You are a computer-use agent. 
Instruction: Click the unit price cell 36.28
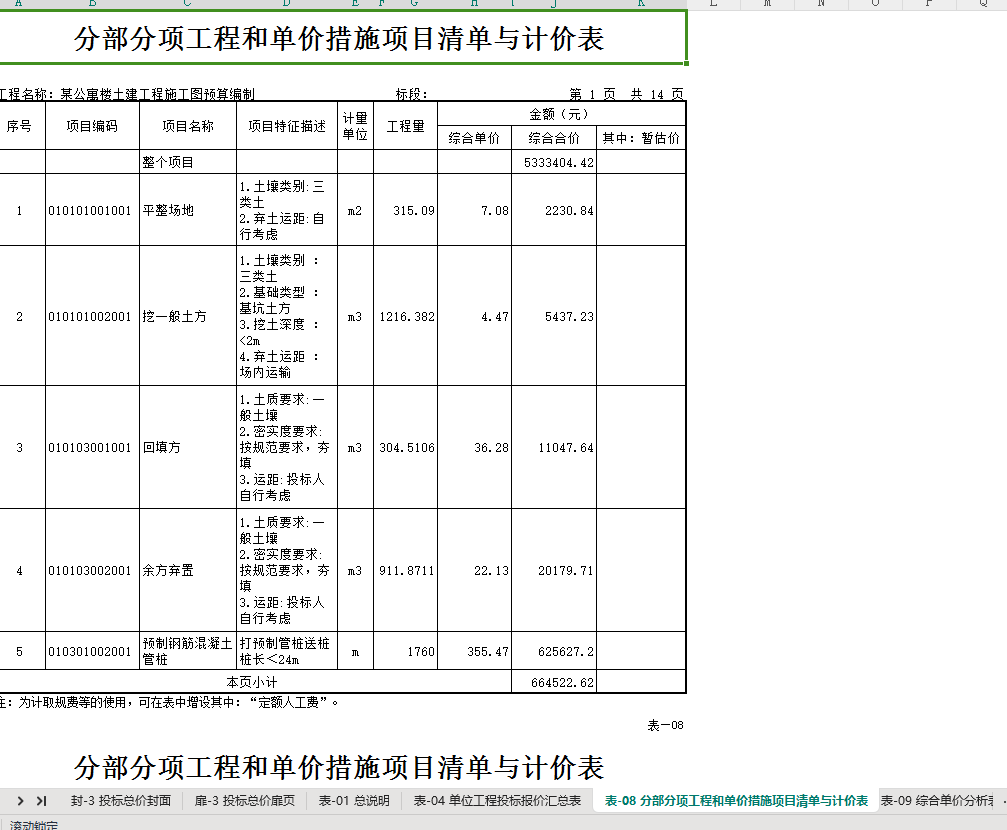click(475, 447)
